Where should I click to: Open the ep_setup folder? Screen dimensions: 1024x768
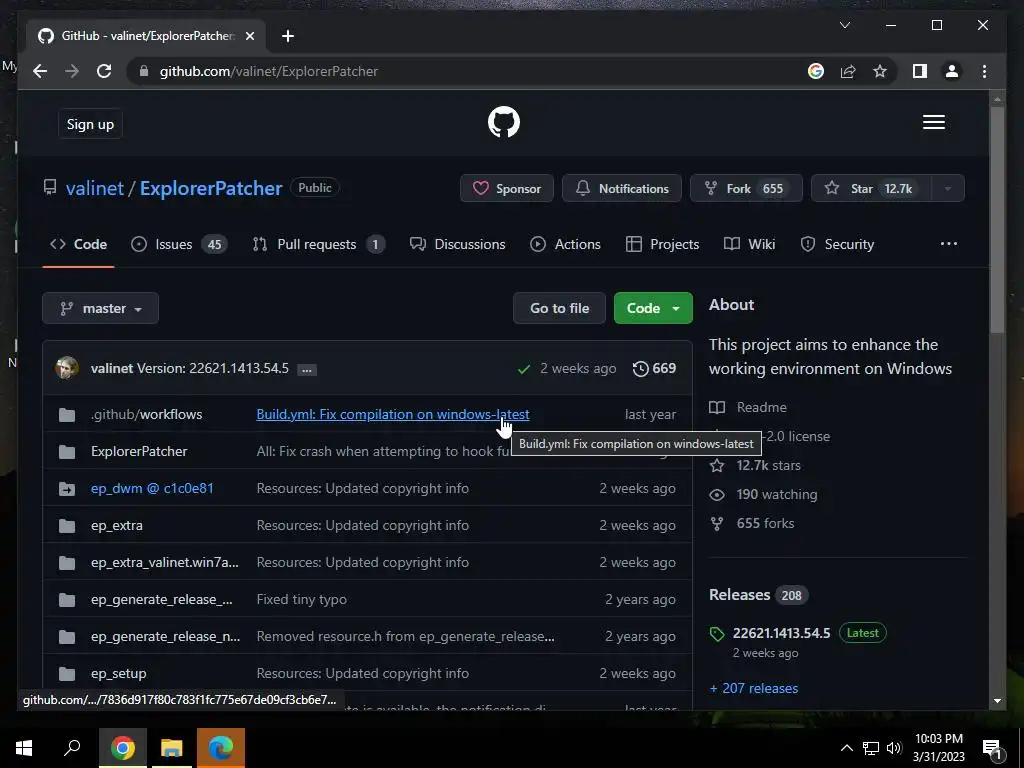(x=119, y=673)
